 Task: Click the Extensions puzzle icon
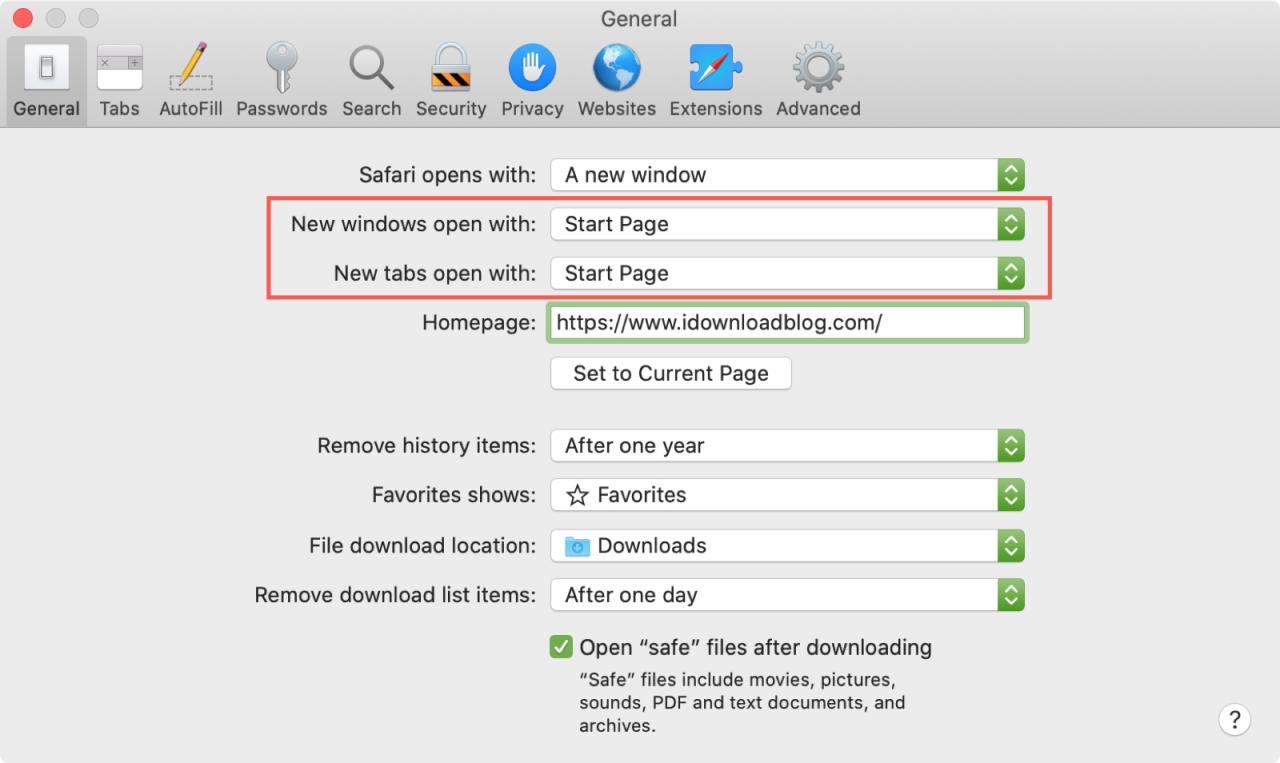[715, 78]
